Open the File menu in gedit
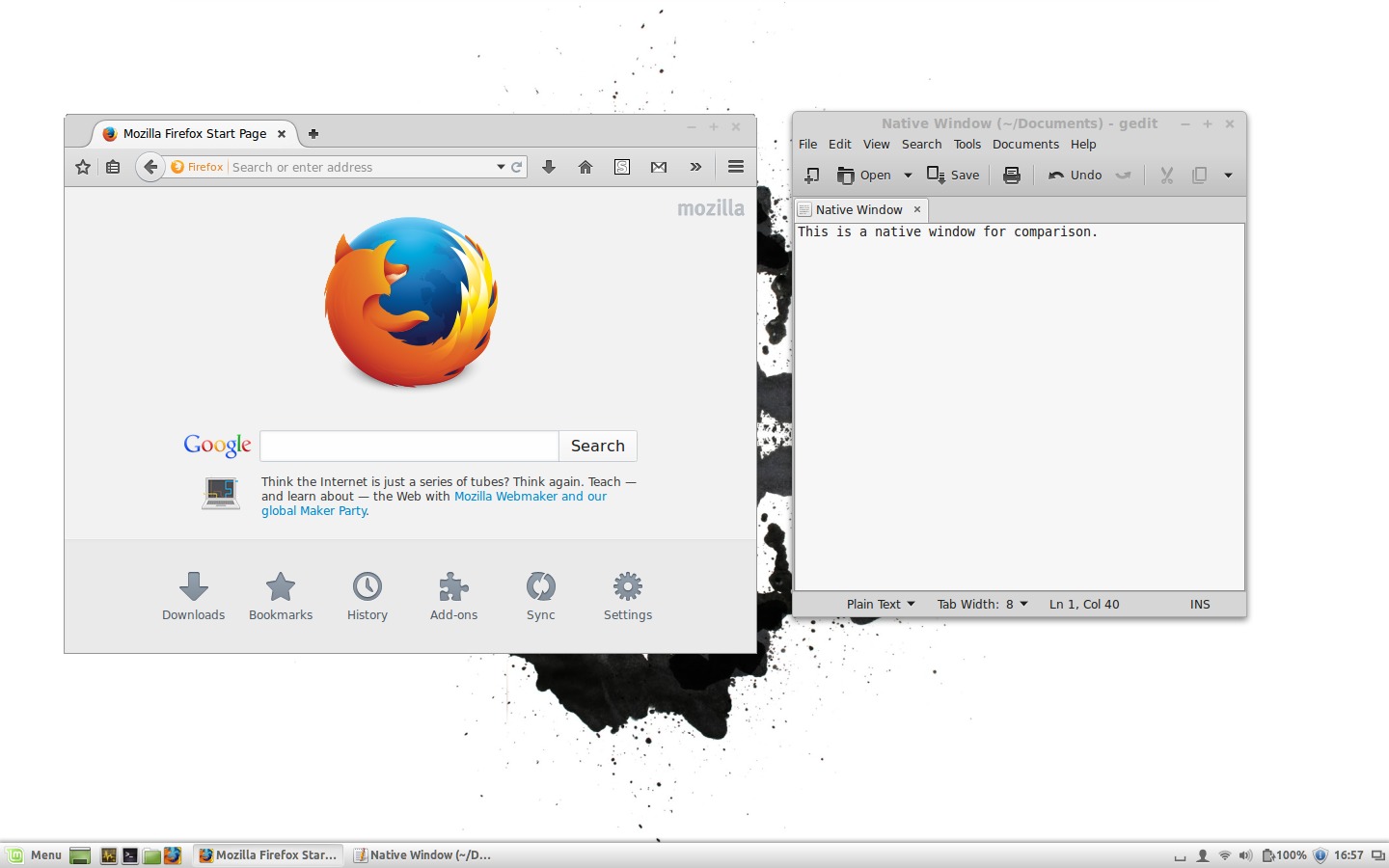 pyautogui.click(x=807, y=145)
